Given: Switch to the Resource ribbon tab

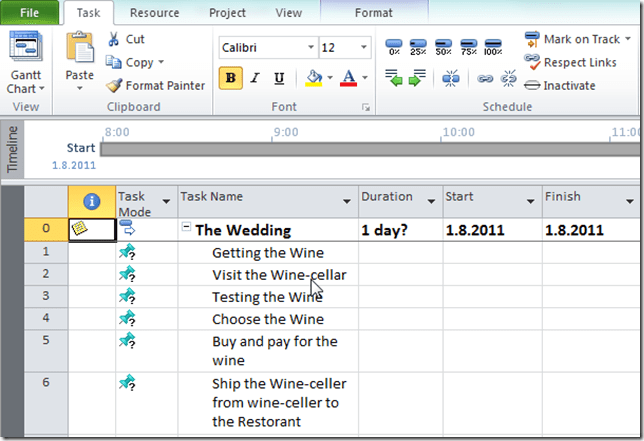Looking at the screenshot, I should (x=154, y=13).
